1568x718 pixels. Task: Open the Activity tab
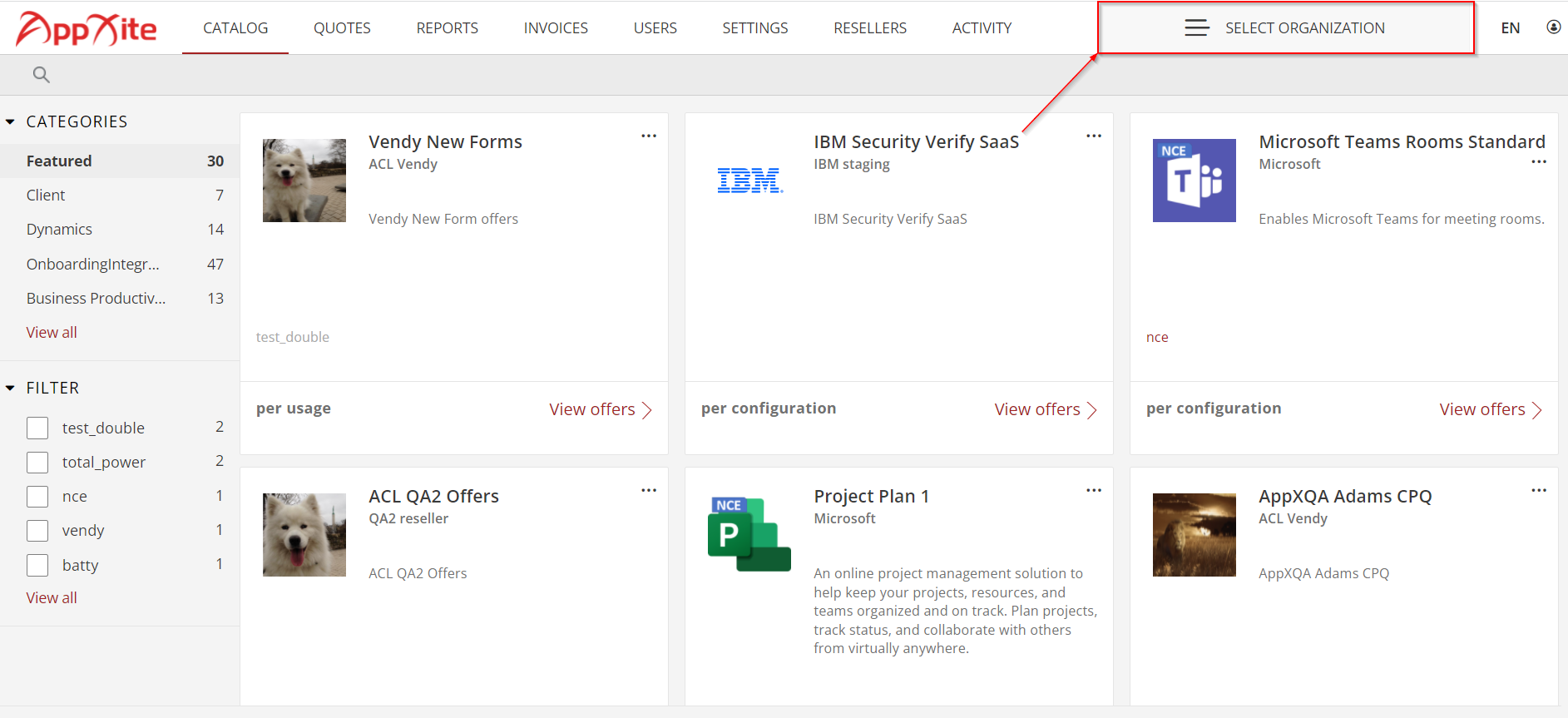982,28
